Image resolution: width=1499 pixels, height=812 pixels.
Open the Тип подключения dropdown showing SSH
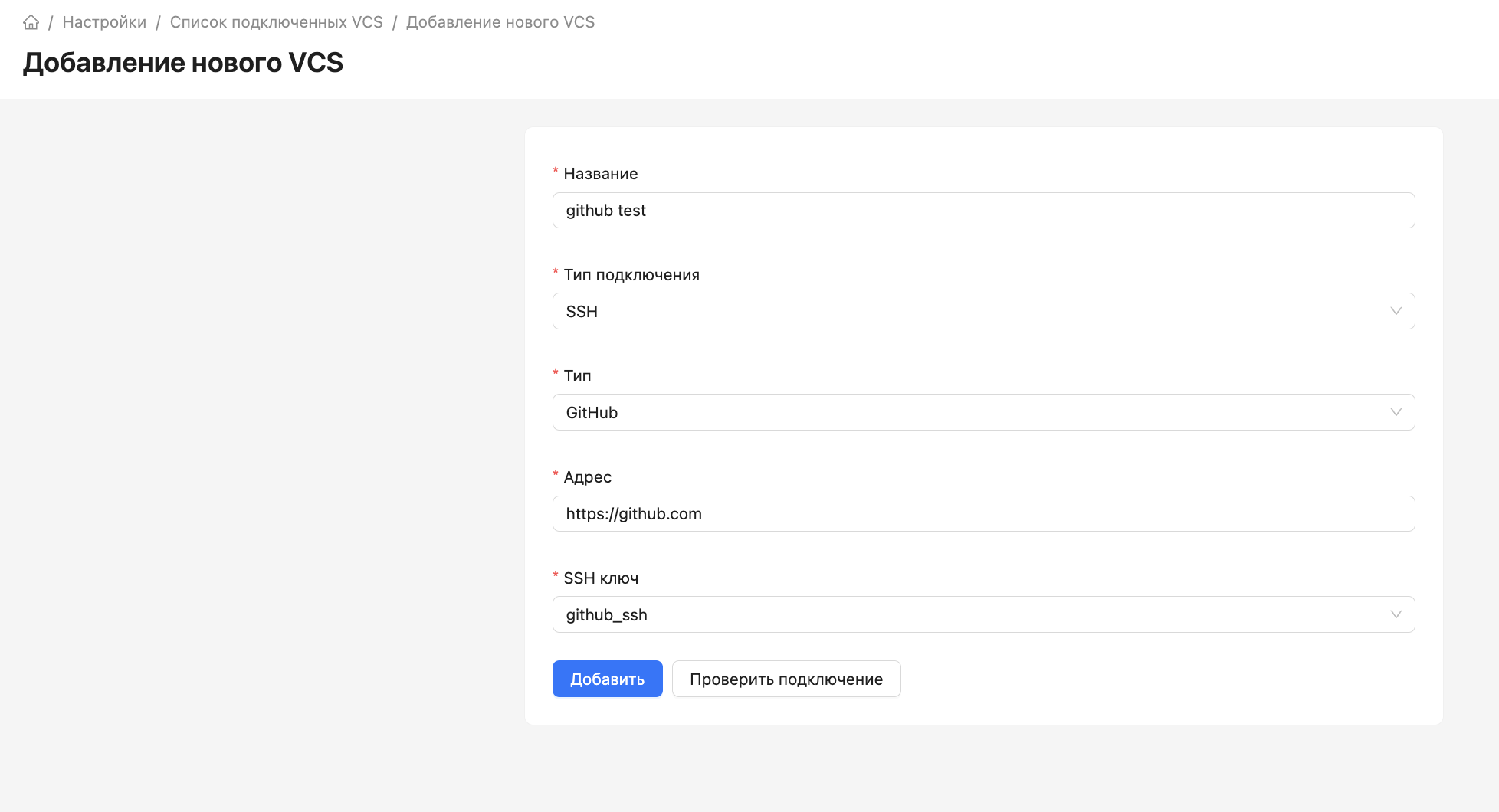point(983,311)
